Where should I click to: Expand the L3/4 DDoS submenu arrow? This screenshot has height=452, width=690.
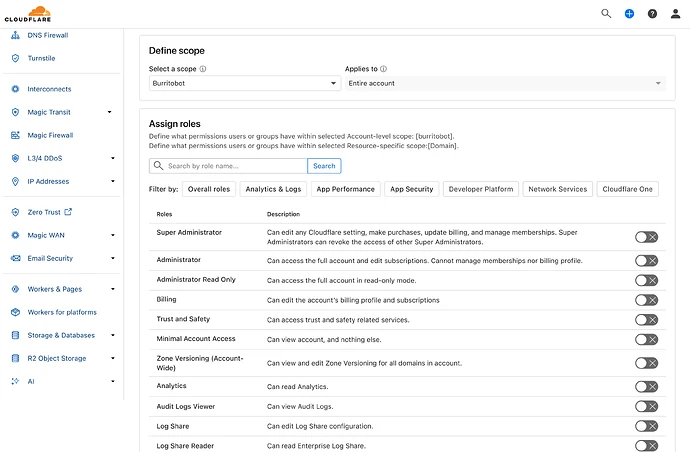coord(113,158)
